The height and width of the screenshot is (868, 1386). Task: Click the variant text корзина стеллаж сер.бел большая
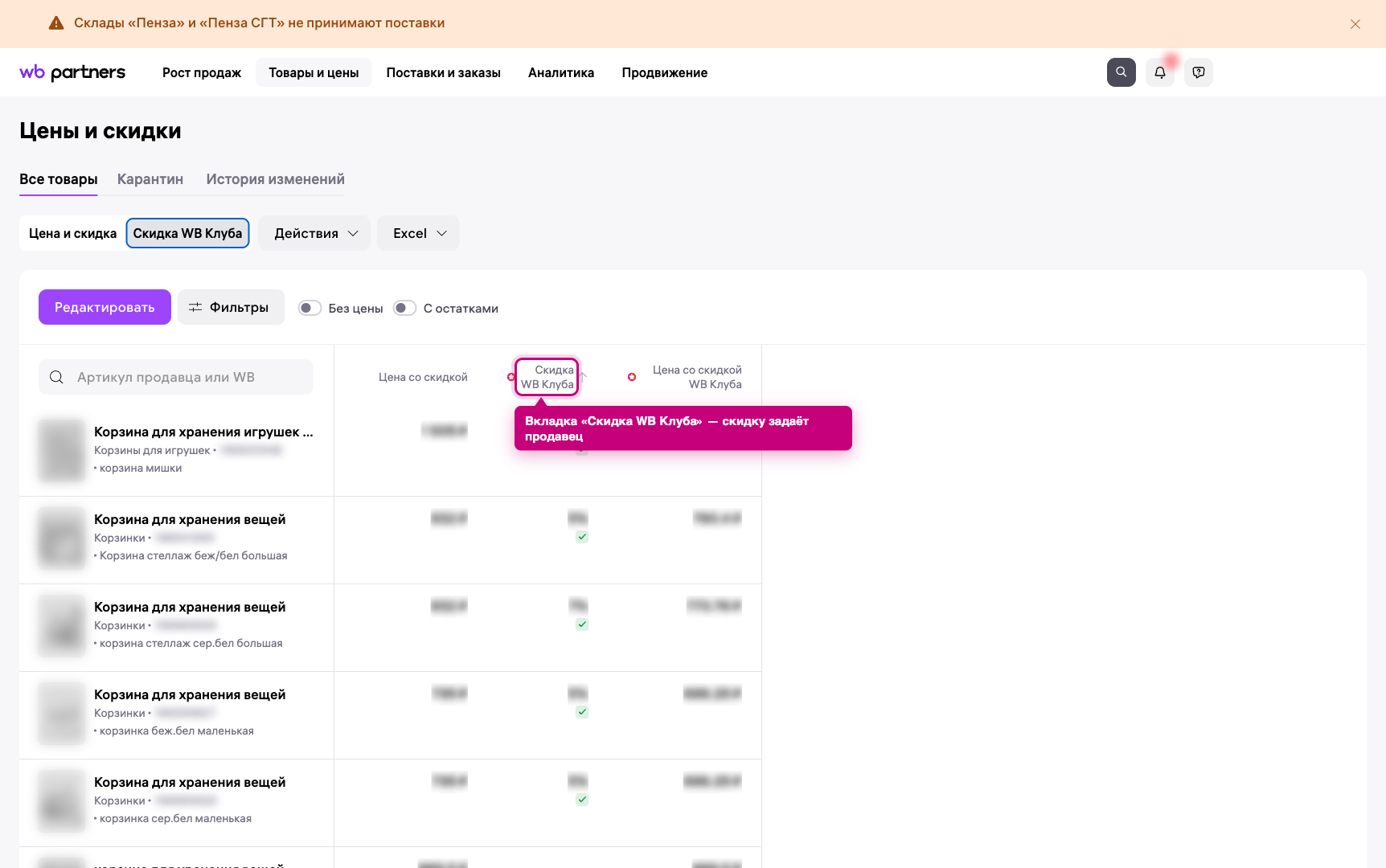pos(191,643)
